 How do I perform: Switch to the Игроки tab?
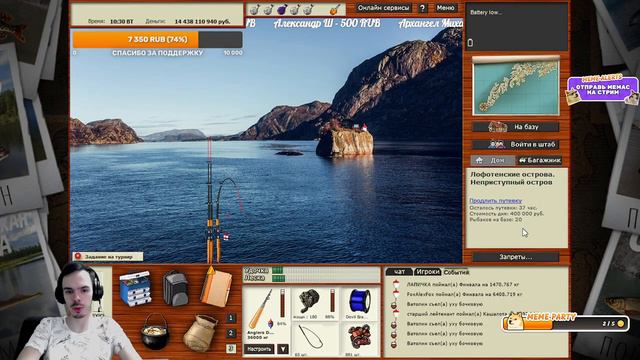(x=427, y=271)
